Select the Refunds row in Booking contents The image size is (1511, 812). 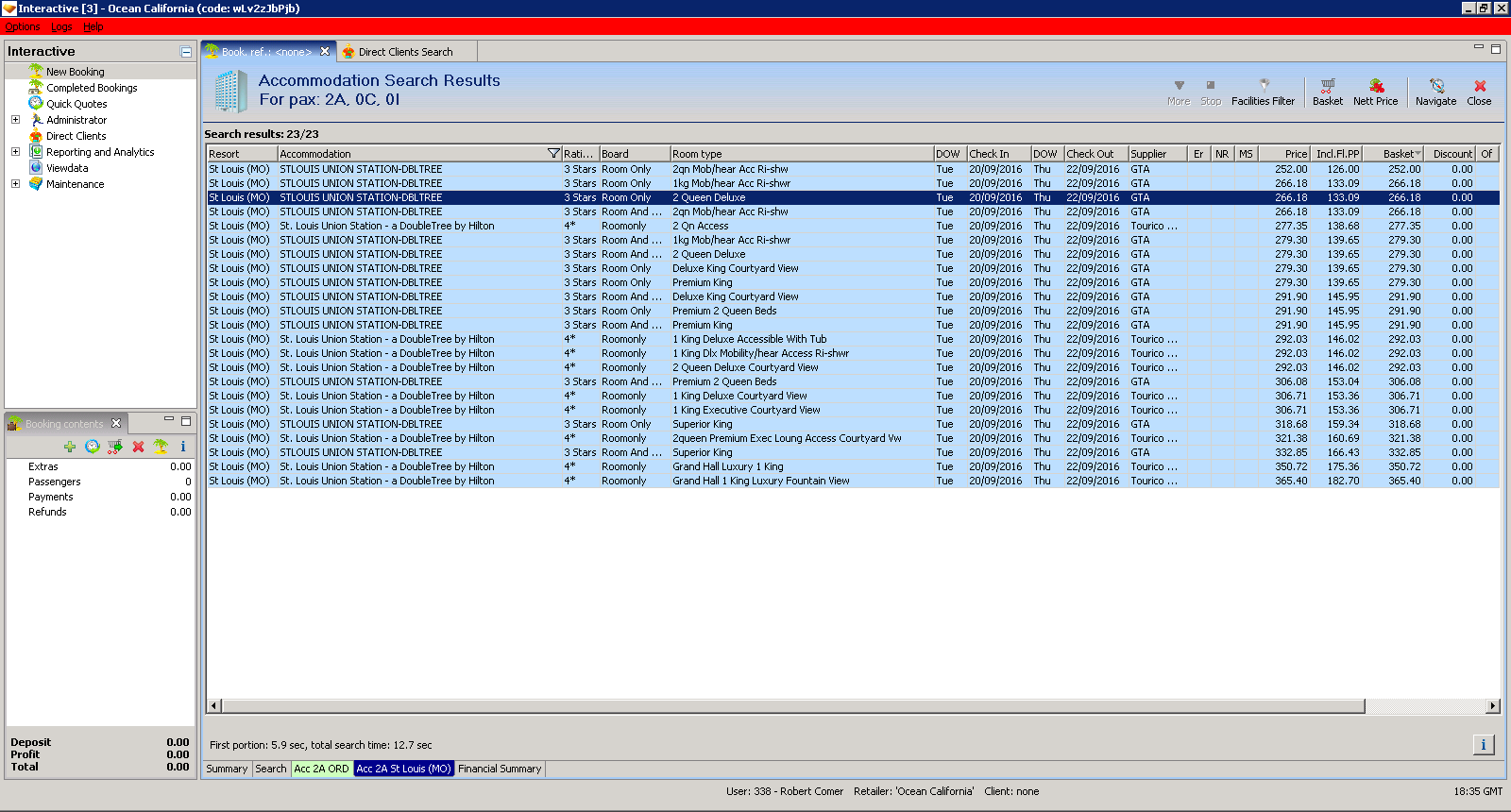point(101,512)
